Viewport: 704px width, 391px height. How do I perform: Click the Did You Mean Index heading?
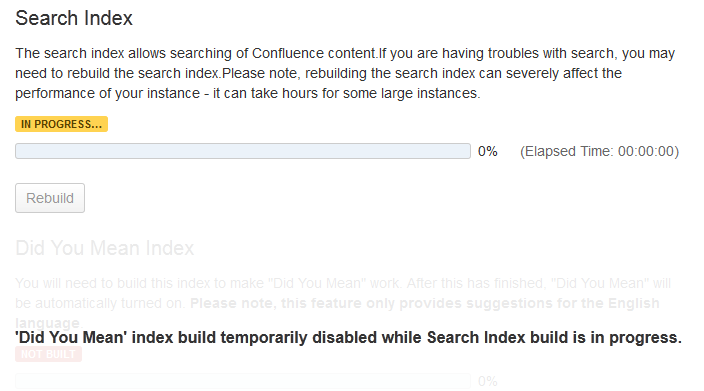pos(105,248)
